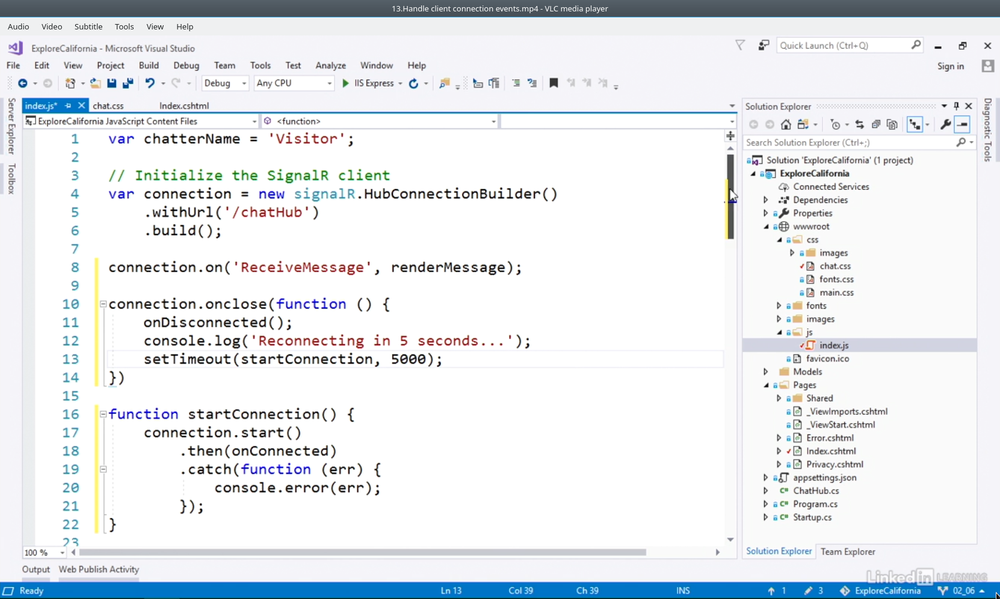Select ChatHub.cs in Solution Explorer
The image size is (1000, 599).
click(x=816, y=491)
